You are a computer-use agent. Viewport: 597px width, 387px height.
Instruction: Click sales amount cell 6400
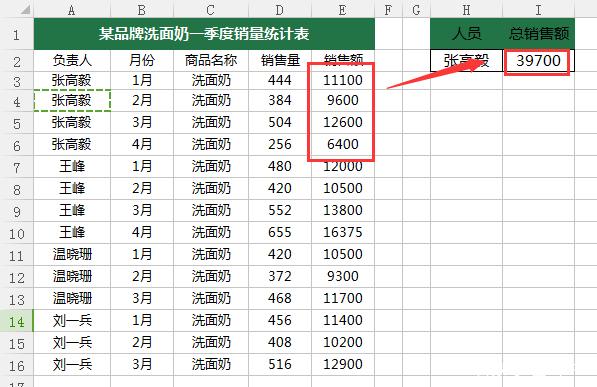point(343,144)
